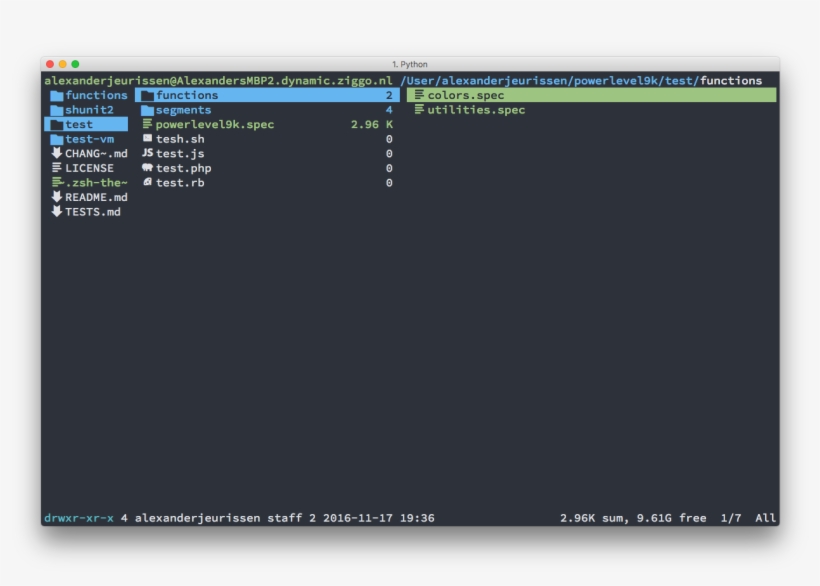
Task: Select the powerlevel9k.spec file
Action: pos(214,125)
